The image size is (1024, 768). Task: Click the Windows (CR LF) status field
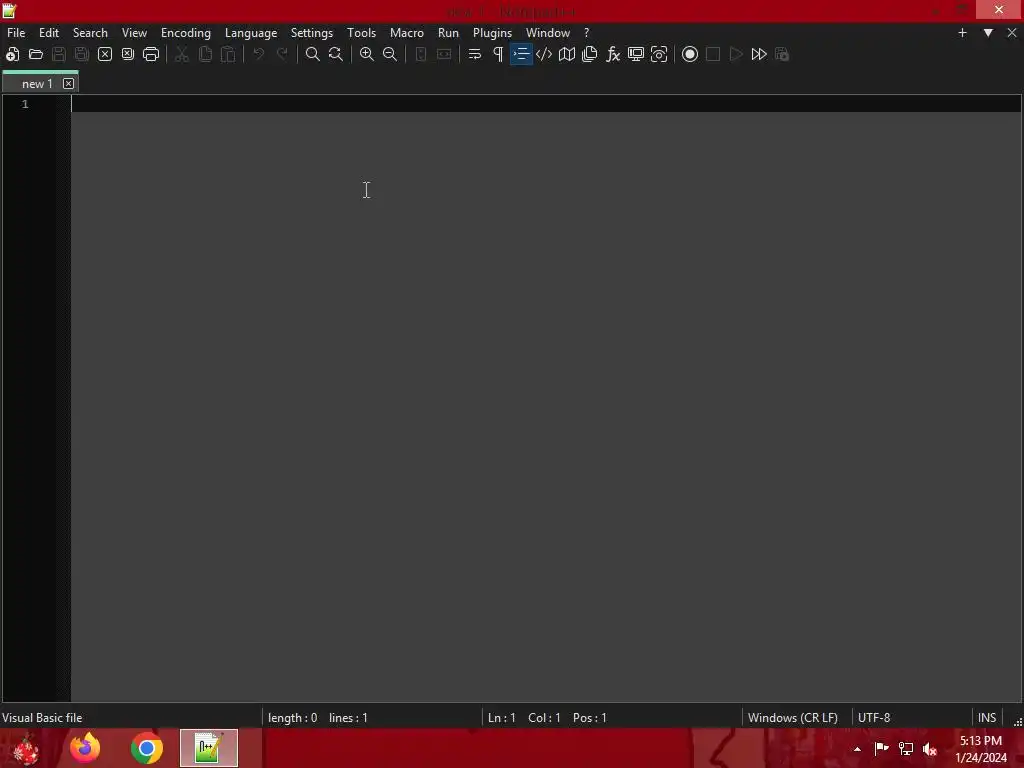(x=793, y=718)
